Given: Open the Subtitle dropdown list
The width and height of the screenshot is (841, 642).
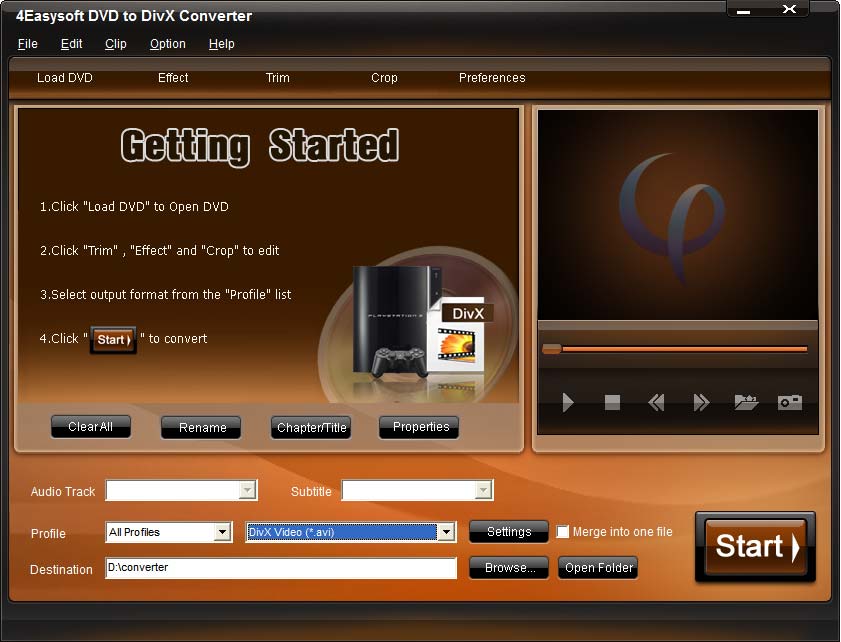Looking at the screenshot, I should [483, 490].
